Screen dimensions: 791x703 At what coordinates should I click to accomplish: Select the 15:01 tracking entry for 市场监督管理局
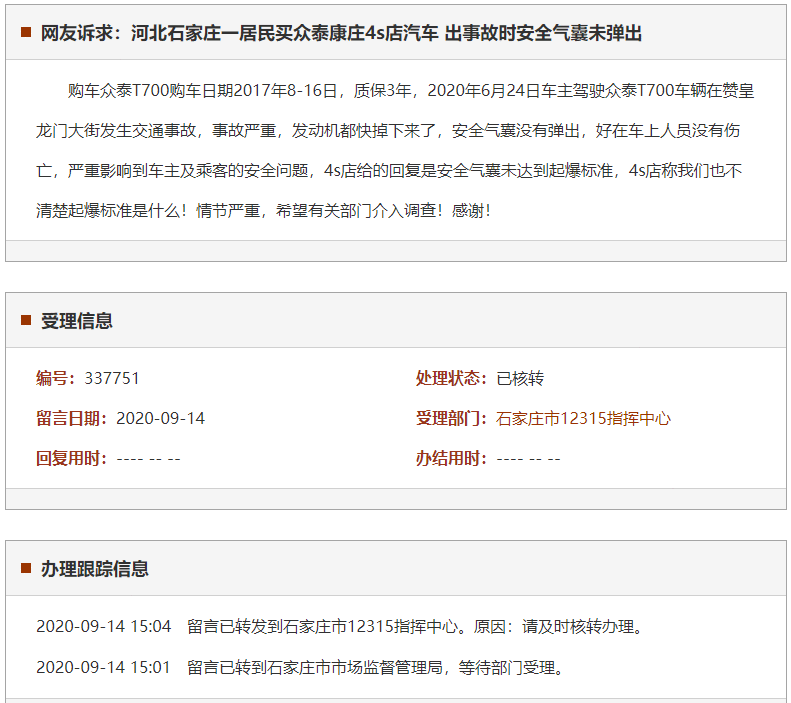pos(375,667)
